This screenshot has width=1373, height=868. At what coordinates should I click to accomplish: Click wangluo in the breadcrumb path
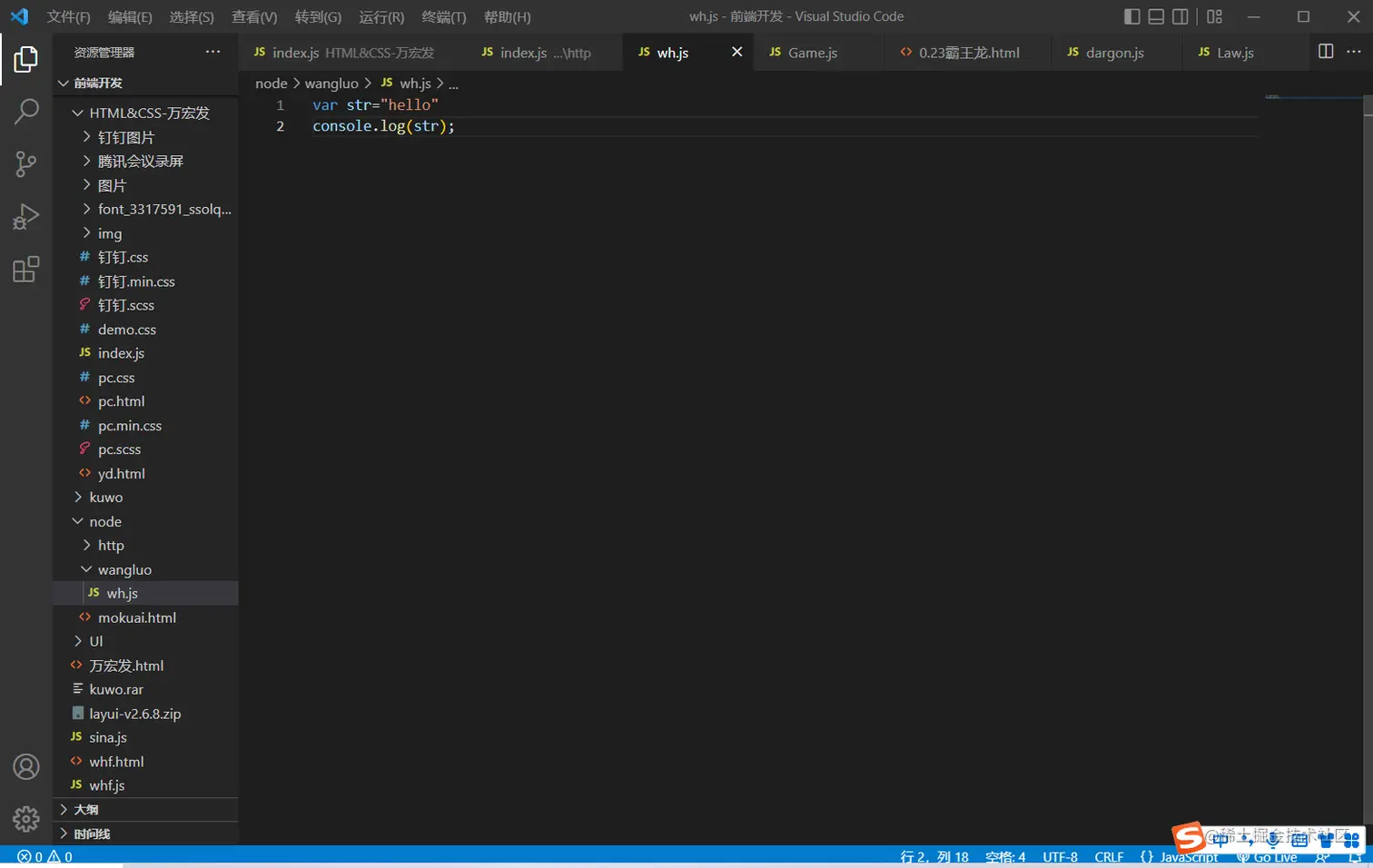pos(331,84)
